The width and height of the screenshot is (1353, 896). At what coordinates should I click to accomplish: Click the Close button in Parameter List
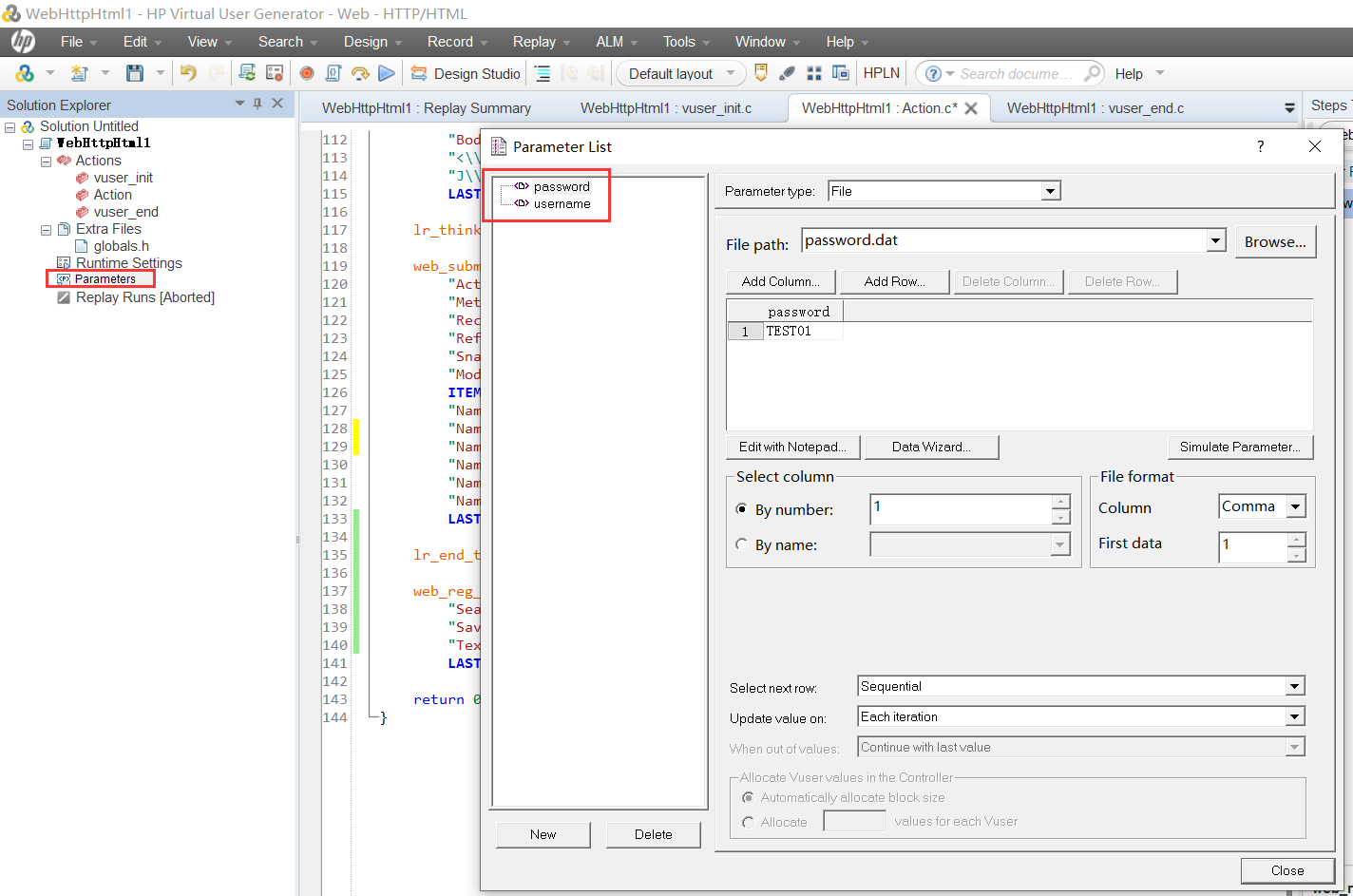tap(1287, 870)
